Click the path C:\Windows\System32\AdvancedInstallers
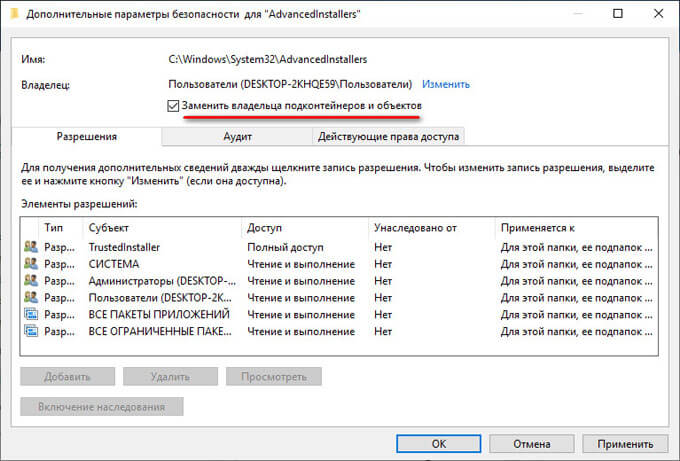The width and height of the screenshot is (680, 461). [x=268, y=59]
